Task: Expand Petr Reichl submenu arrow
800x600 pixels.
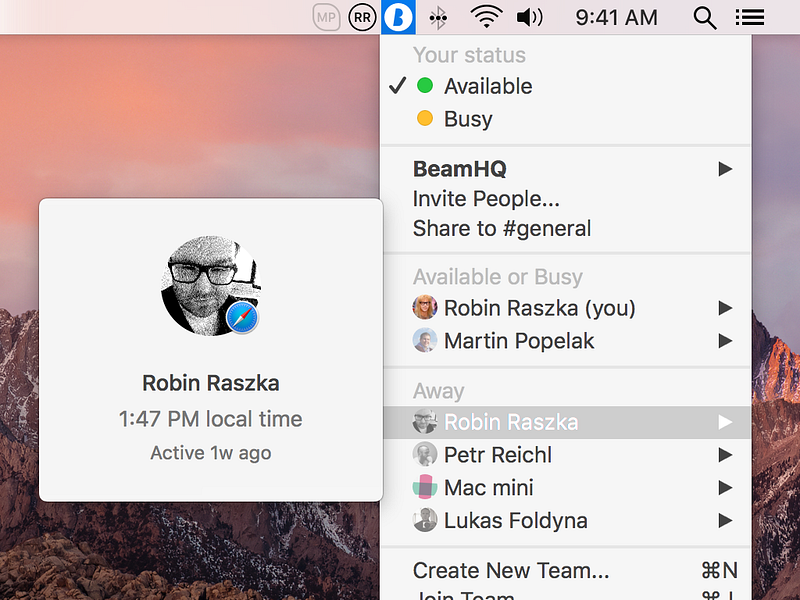Action: (725, 455)
